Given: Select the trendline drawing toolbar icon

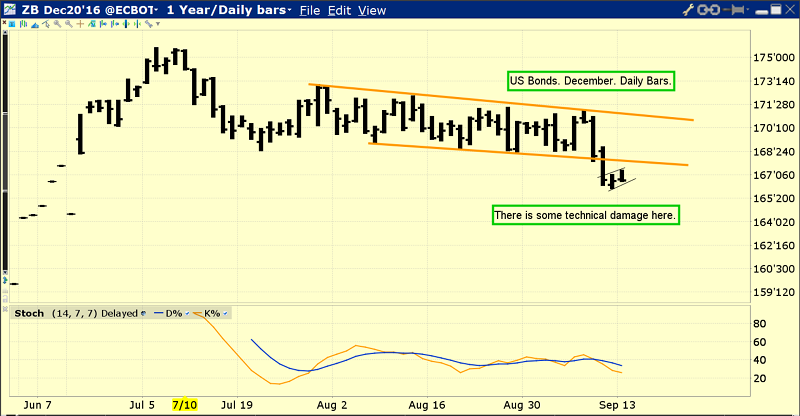Looking at the screenshot, I should 46,24.
